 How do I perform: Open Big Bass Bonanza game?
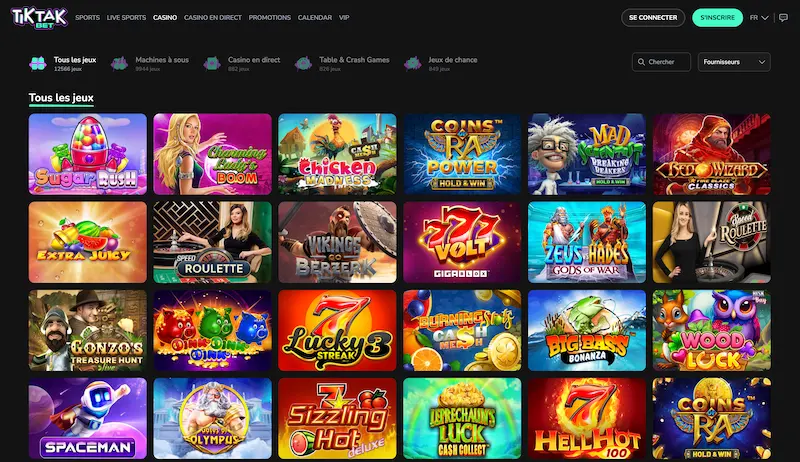587,330
